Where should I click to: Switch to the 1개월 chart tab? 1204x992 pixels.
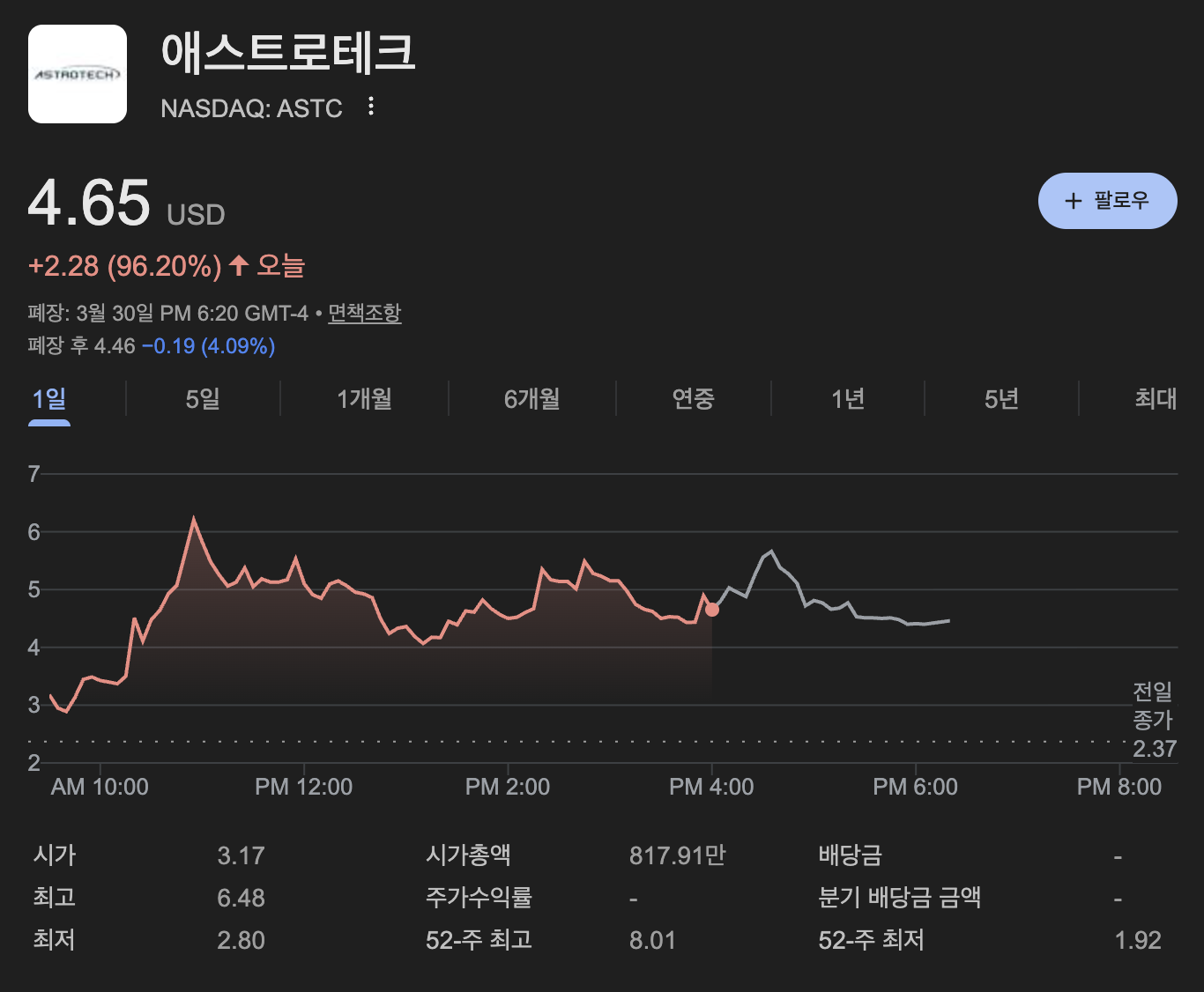(364, 399)
